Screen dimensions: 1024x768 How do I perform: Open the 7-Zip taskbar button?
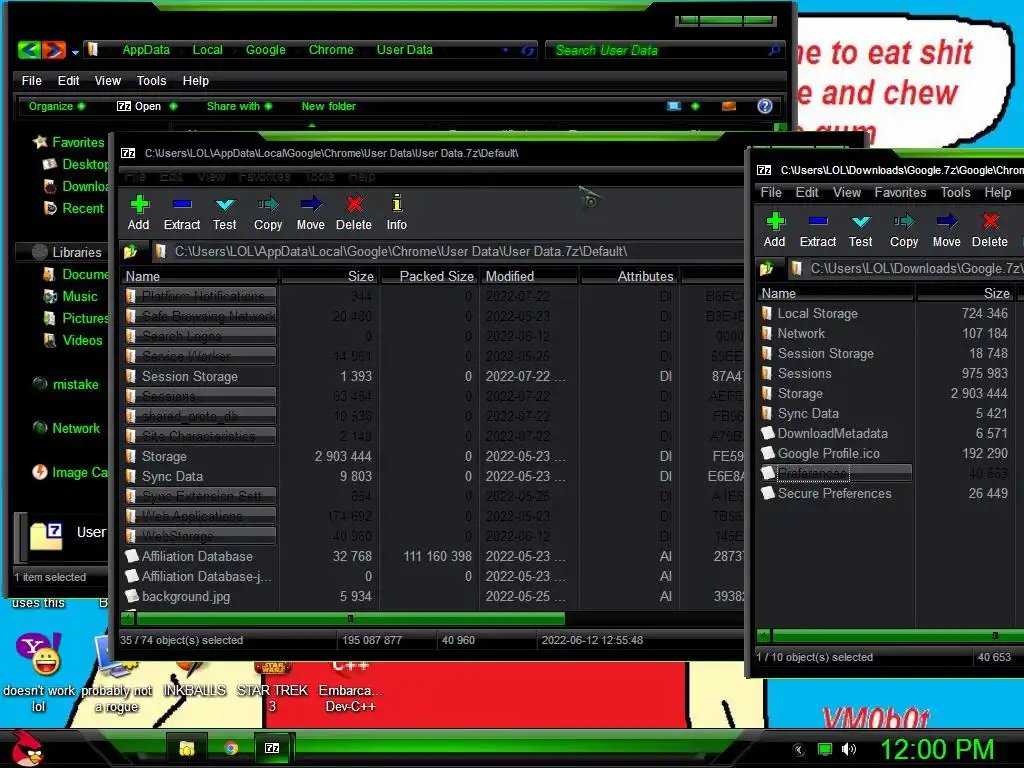click(272, 748)
